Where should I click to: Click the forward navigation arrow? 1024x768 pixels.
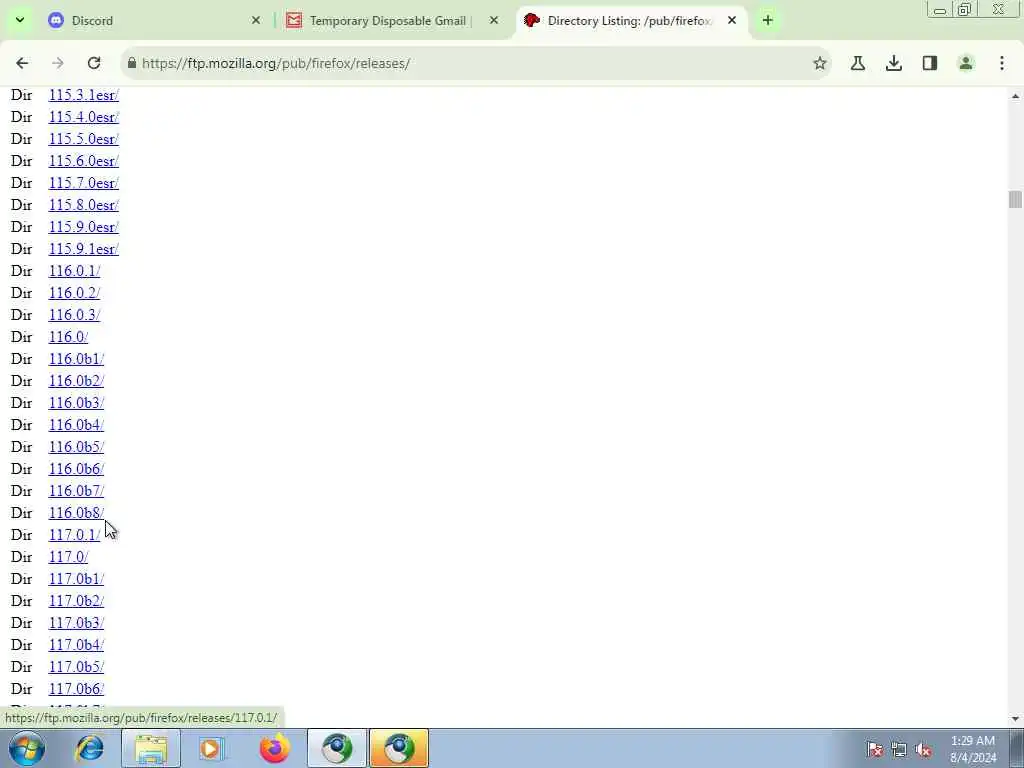click(57, 63)
